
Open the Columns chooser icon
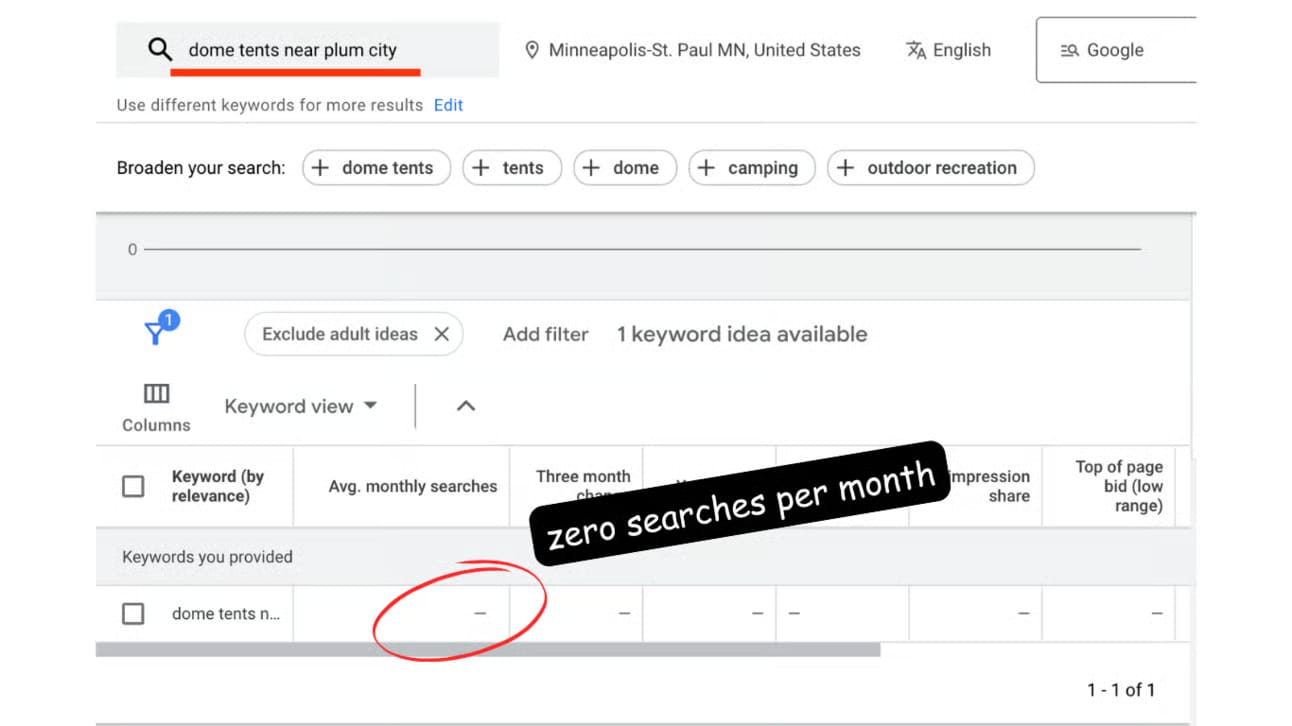coord(156,393)
